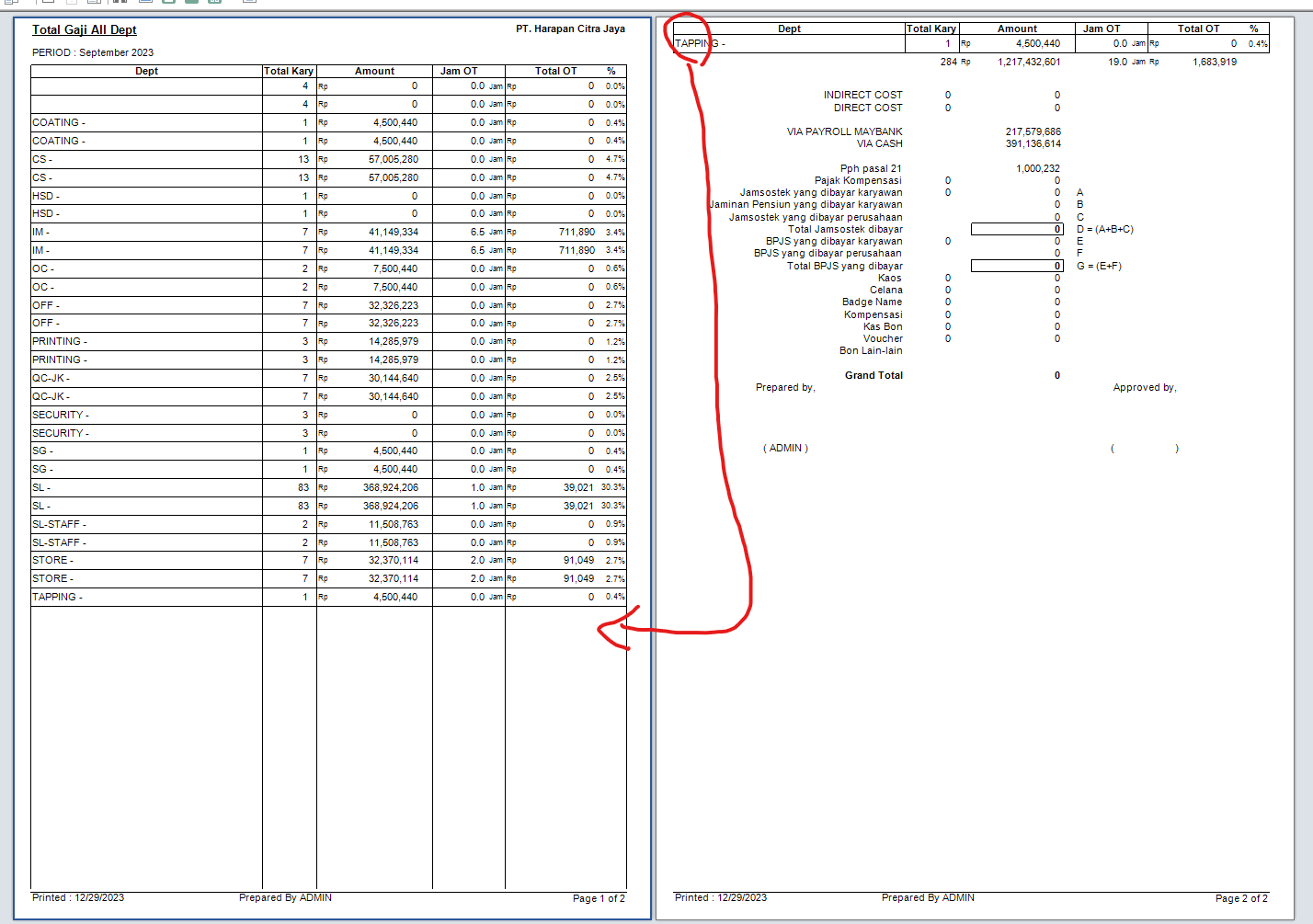Viewport: 1313px width, 924px height.
Task: Click 'Jamsostek yang dibayar perusahaan' label
Action: [x=816, y=218]
